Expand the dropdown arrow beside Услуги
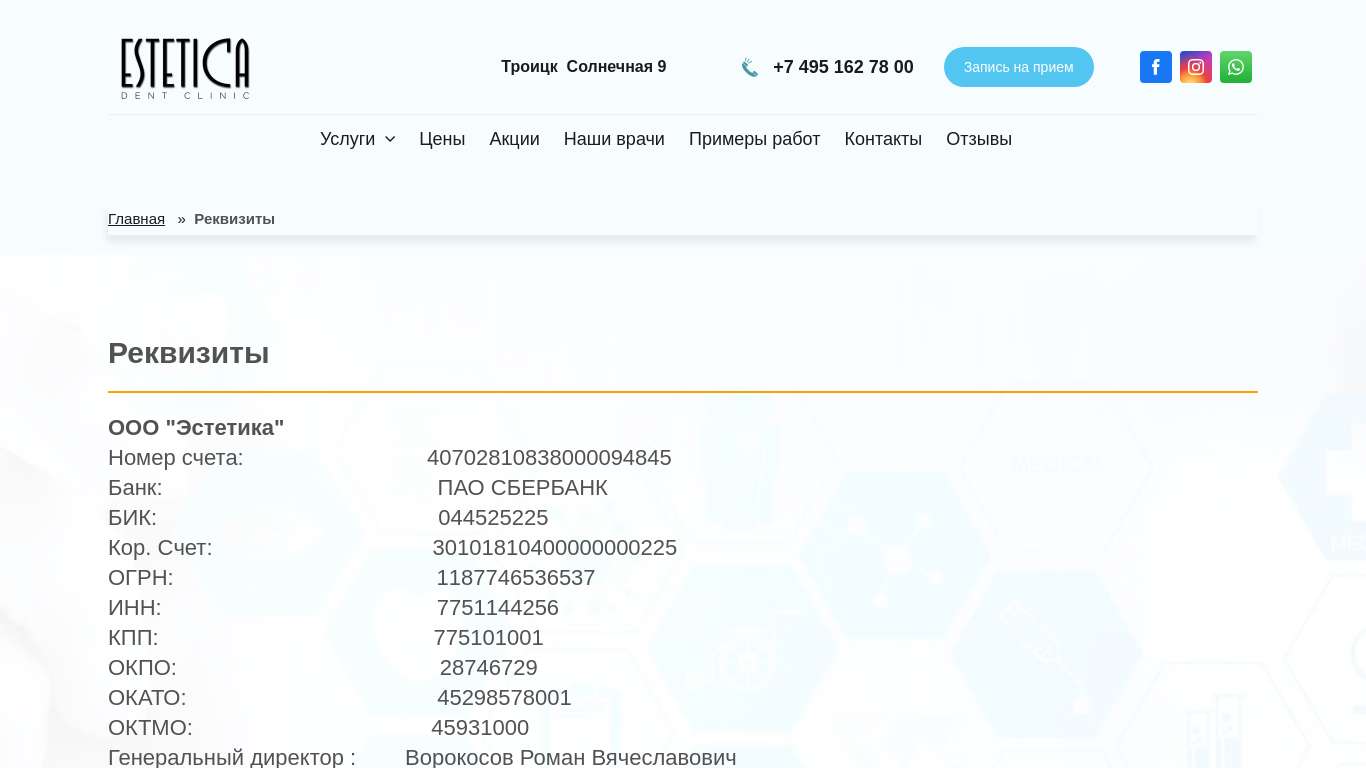1366x768 pixels. click(x=390, y=139)
